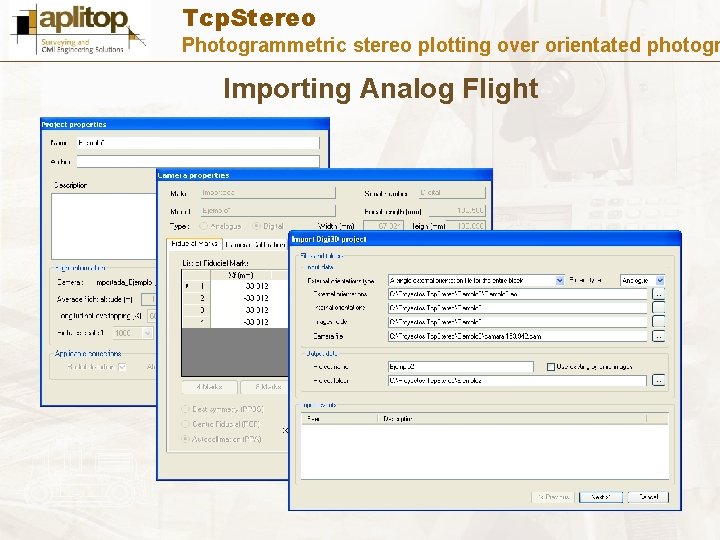The image size is (720, 540).
Task: Click the Xf (mm) column header
Action: pos(241,275)
